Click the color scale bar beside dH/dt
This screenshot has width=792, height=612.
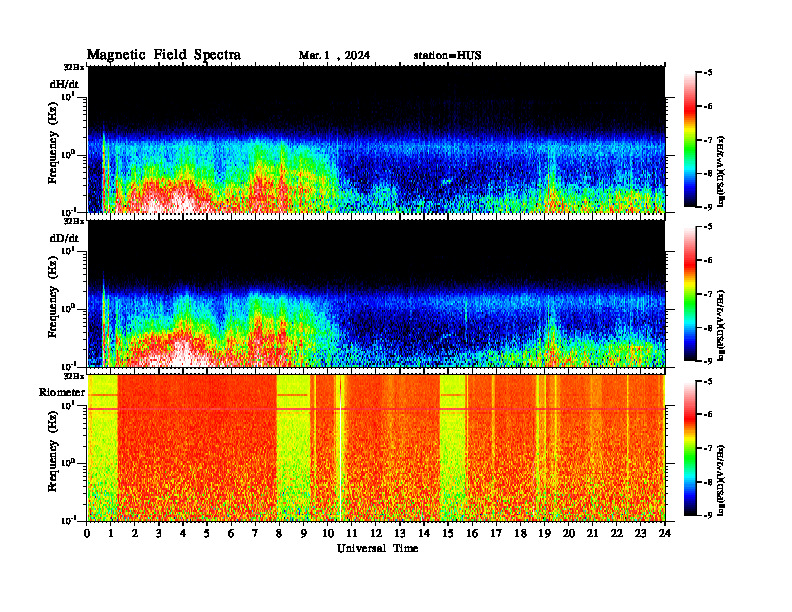pyautogui.click(x=690, y=140)
